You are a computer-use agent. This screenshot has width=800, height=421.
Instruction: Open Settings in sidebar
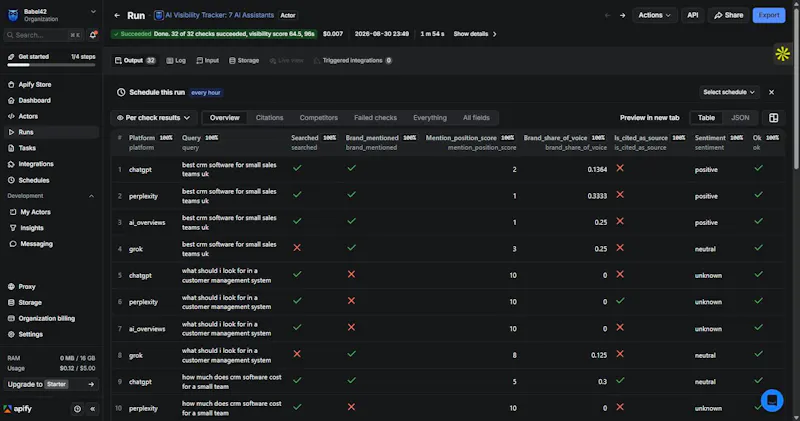click(50, 334)
